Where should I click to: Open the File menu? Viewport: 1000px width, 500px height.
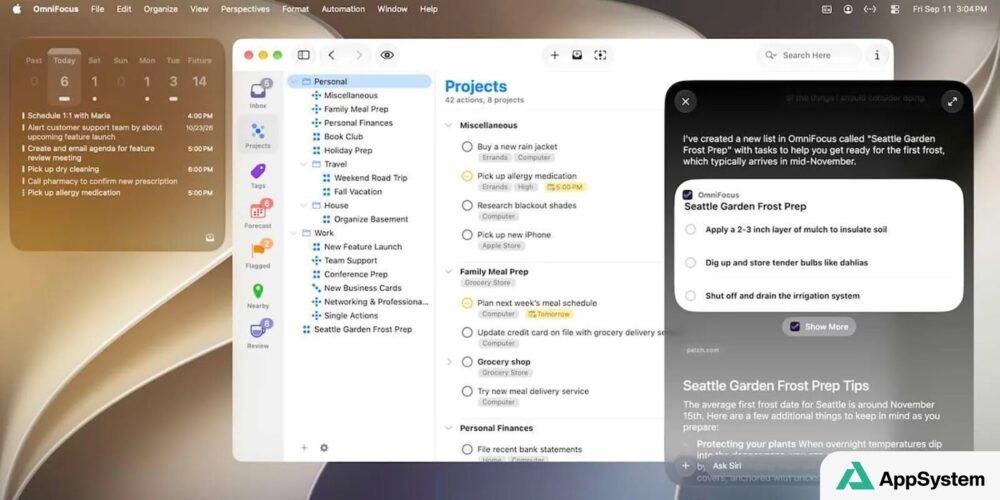click(x=97, y=9)
